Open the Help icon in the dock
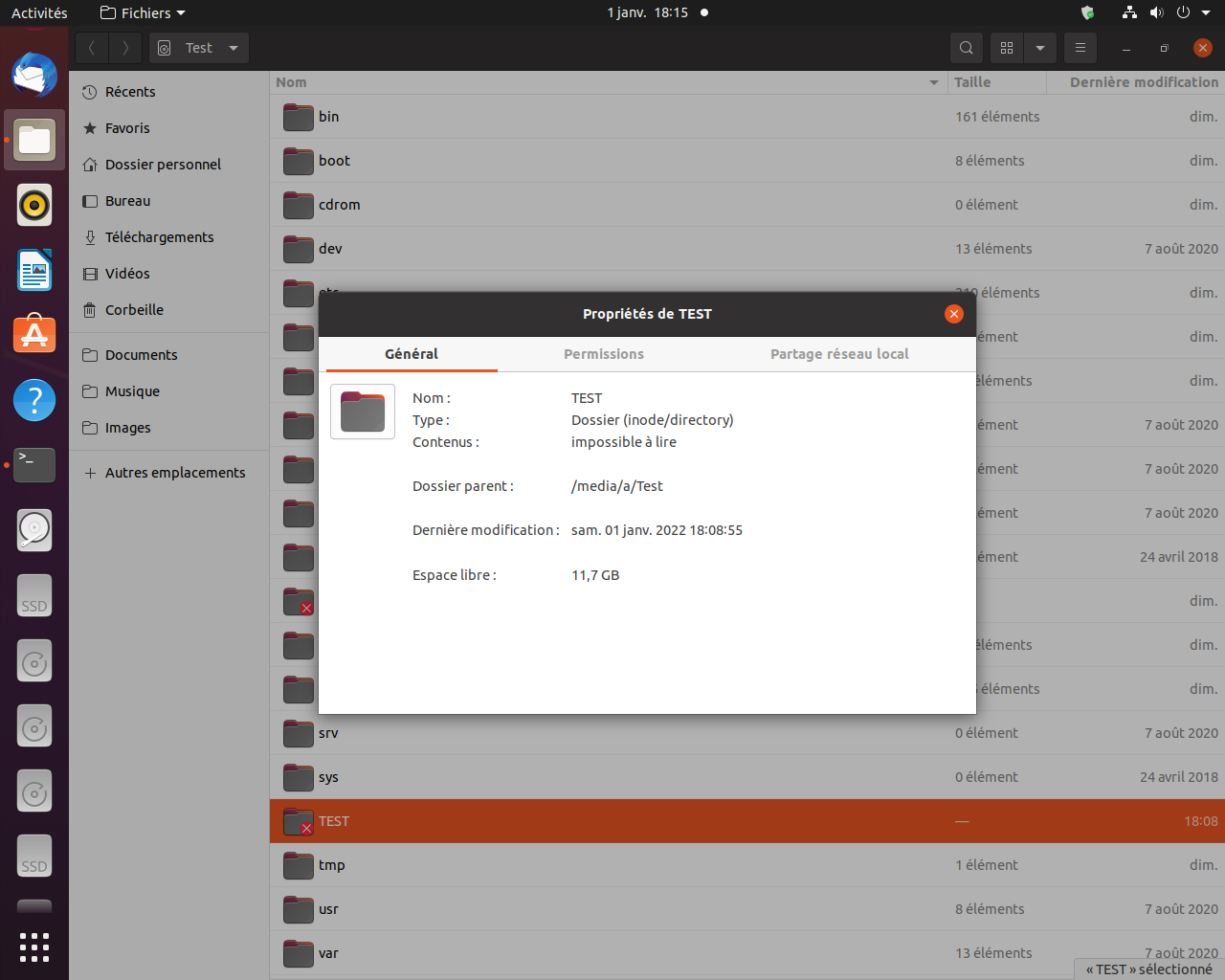This screenshot has width=1225, height=980. [x=34, y=400]
